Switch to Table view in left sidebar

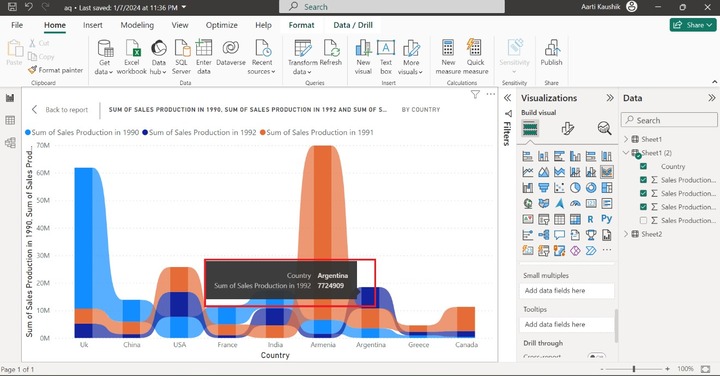10,120
